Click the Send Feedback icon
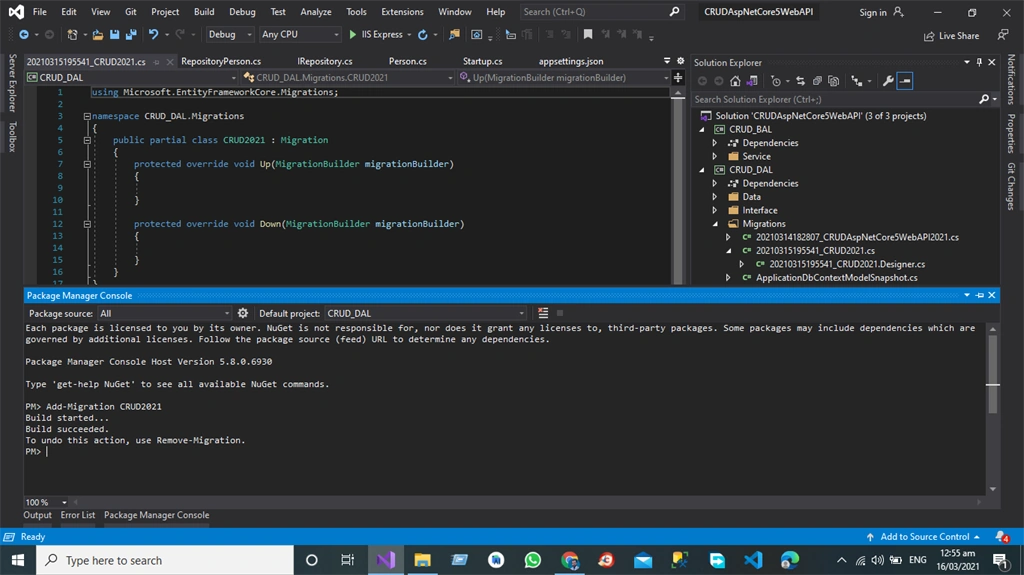Screen dimensions: 1024x575 1003,35
